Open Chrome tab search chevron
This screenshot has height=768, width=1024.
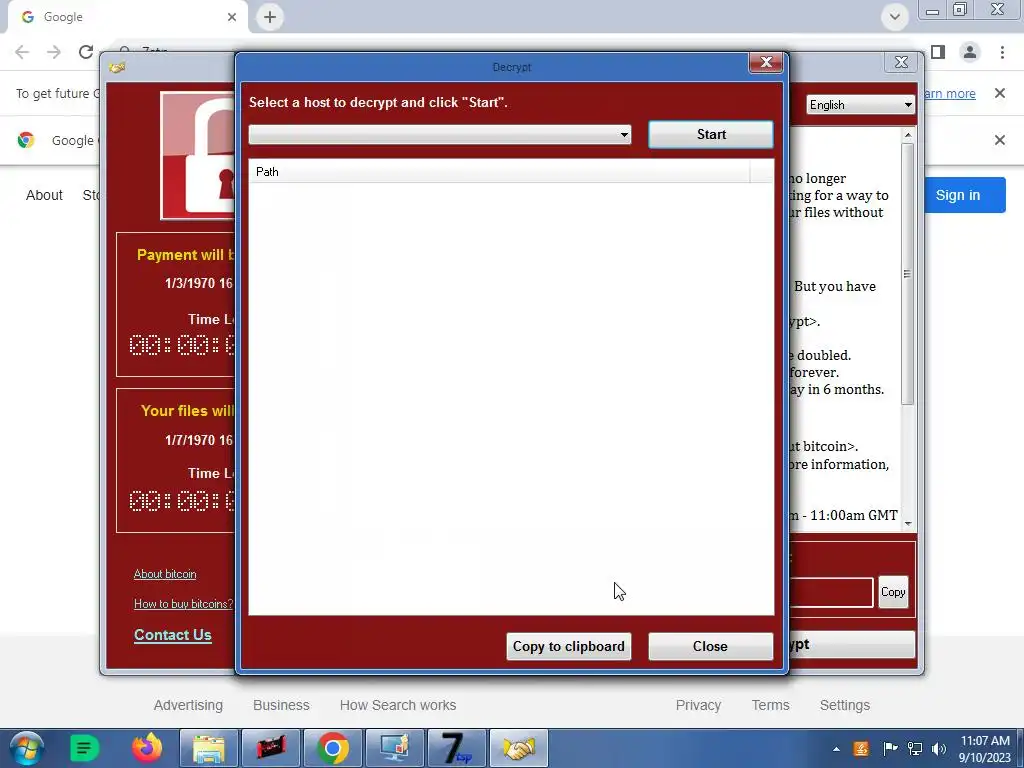[895, 17]
